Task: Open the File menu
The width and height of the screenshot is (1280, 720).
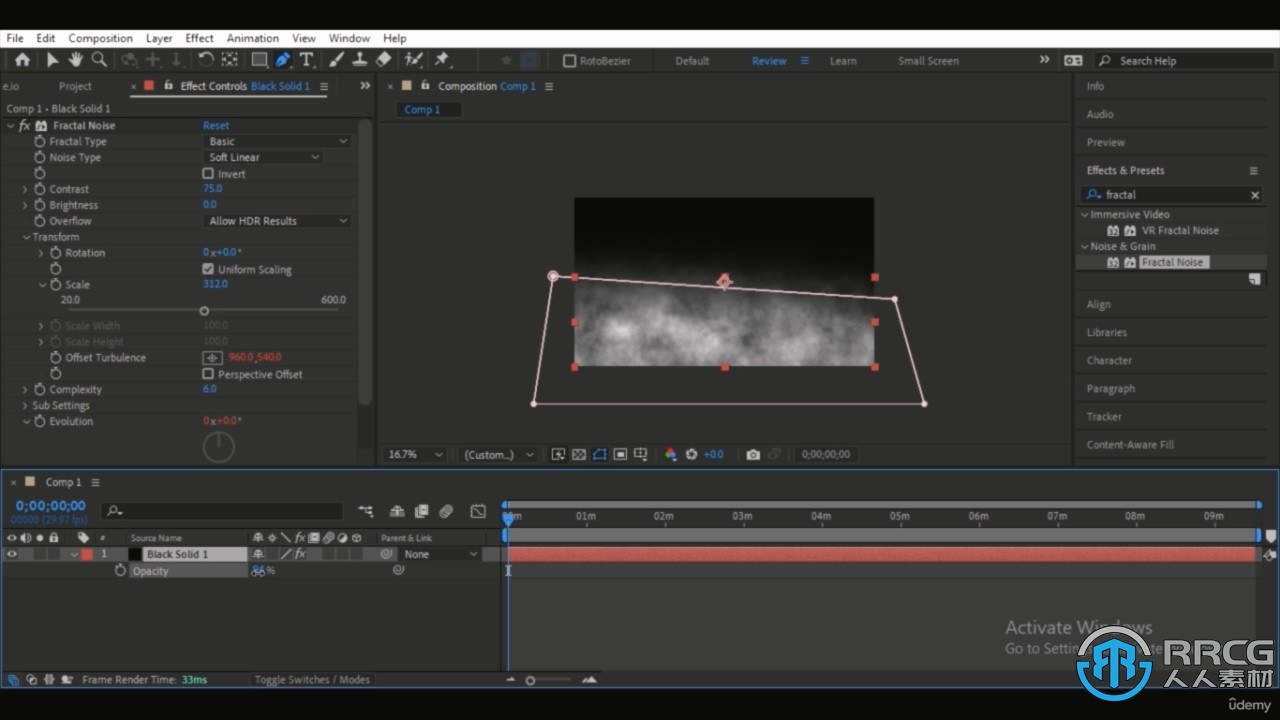Action: [15, 38]
